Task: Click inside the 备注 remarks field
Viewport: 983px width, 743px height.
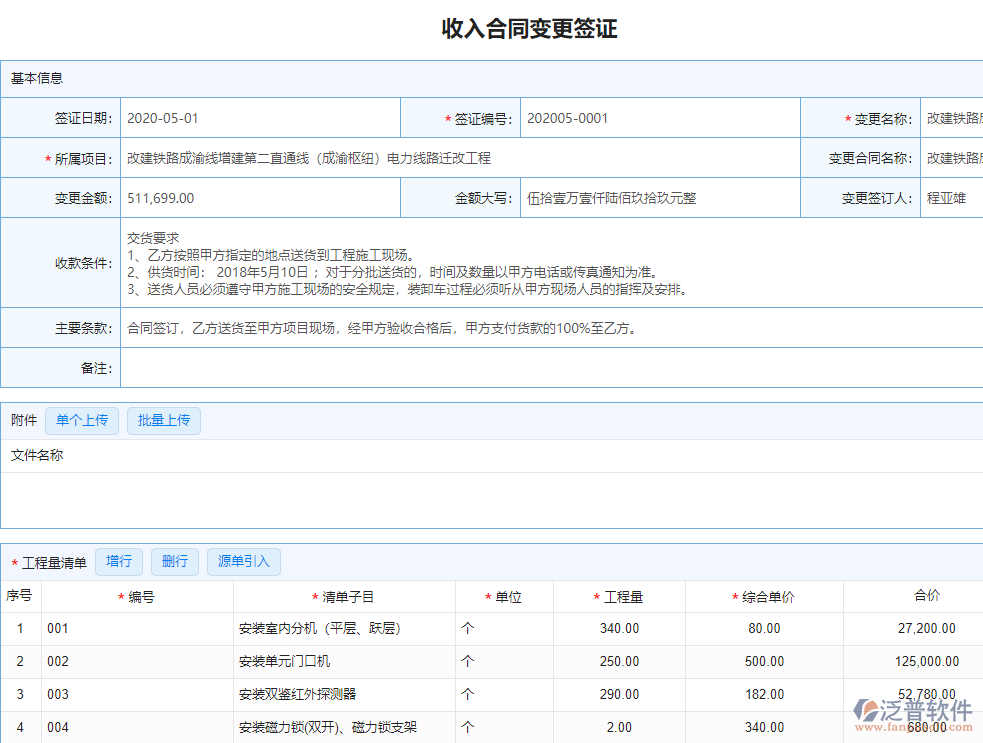Action: (550, 367)
